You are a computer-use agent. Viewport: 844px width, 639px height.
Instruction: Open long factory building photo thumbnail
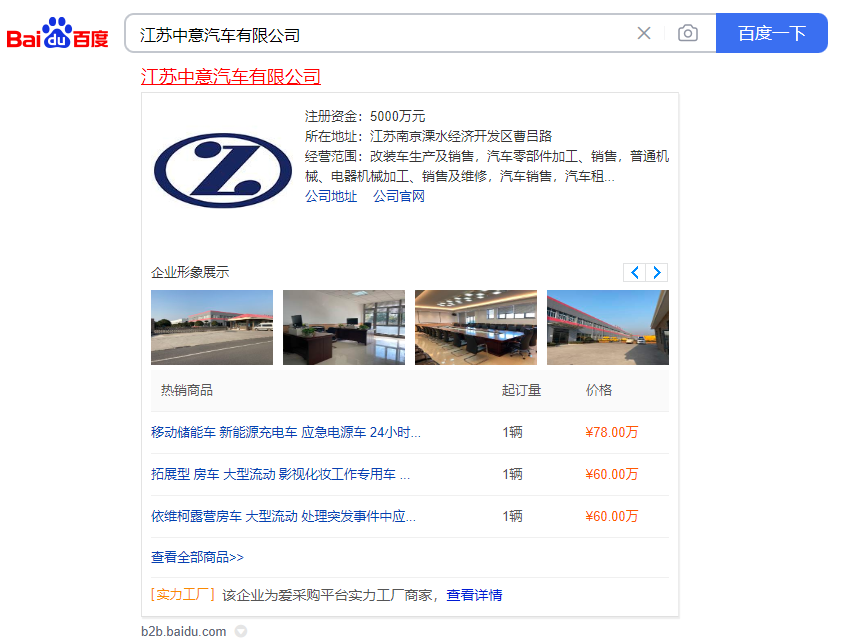608,327
